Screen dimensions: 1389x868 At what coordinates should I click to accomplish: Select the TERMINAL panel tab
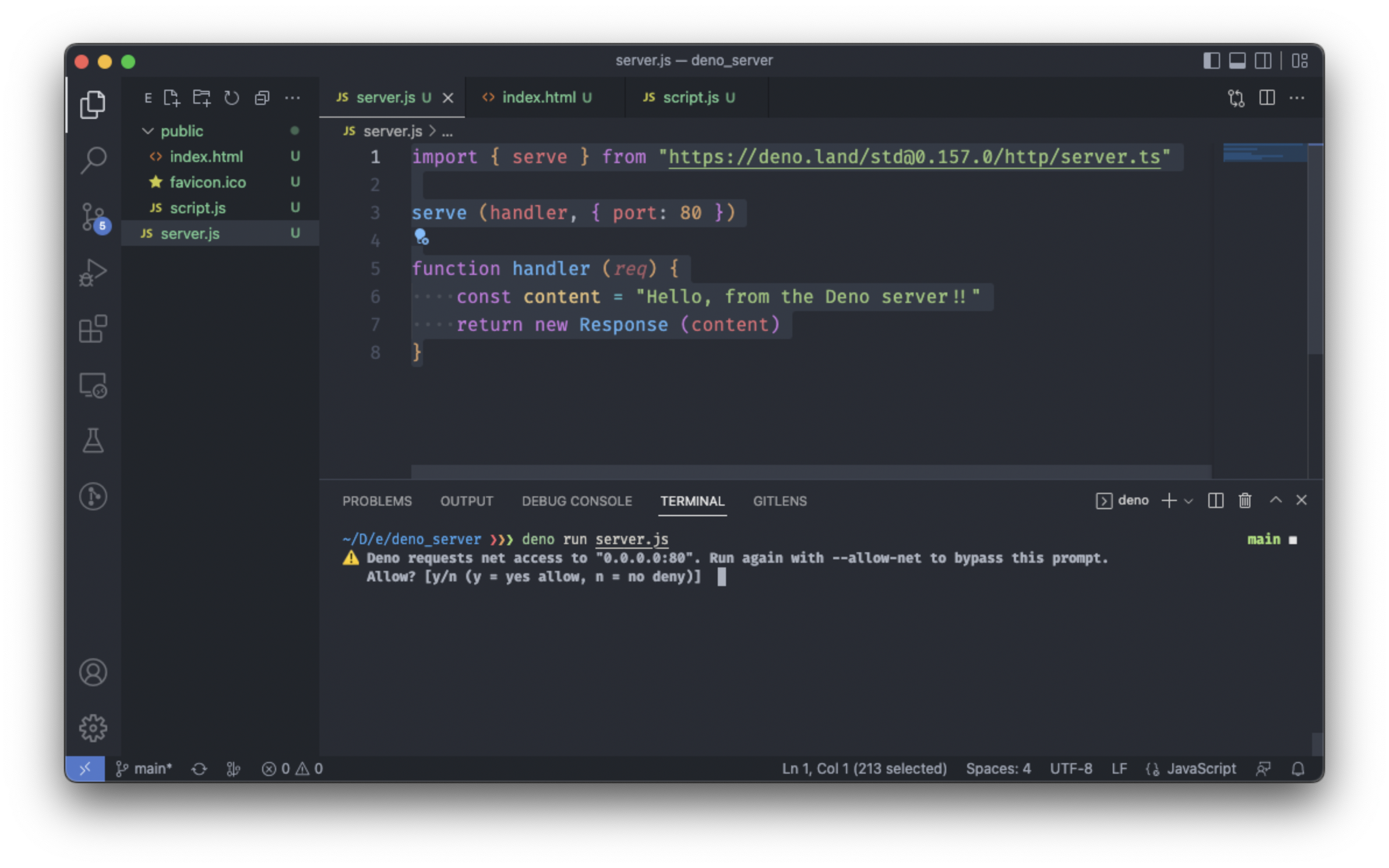(692, 501)
